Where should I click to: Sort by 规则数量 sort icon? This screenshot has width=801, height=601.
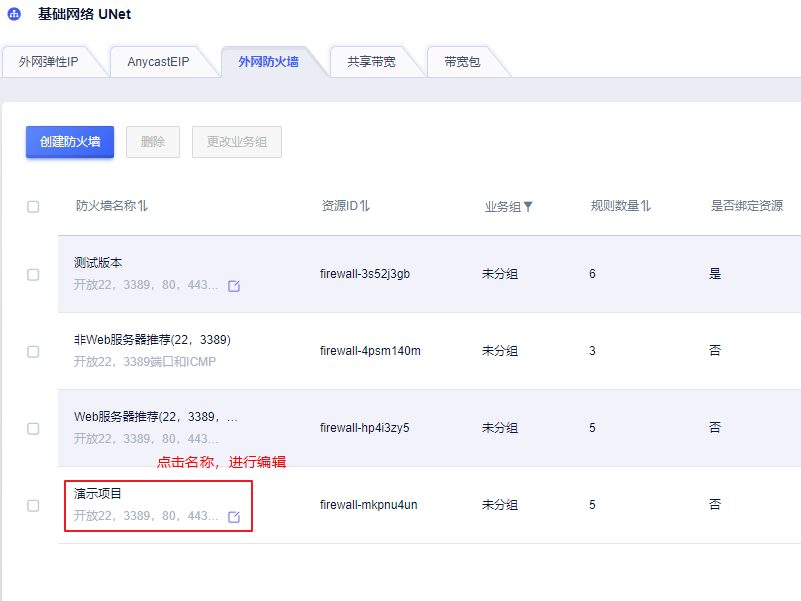point(646,206)
